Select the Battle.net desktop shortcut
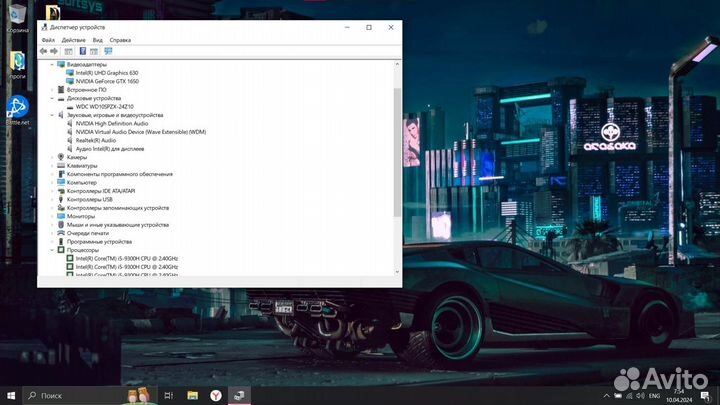 pos(17,110)
